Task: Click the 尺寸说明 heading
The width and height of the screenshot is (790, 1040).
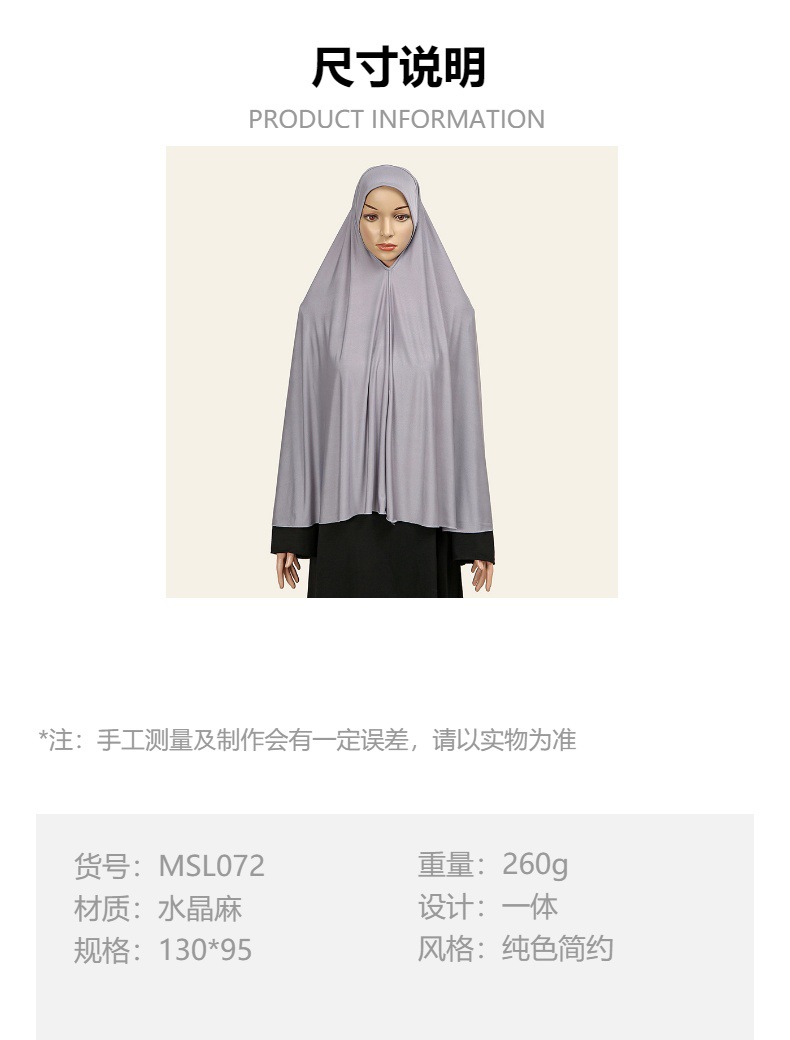Action: 398,68
